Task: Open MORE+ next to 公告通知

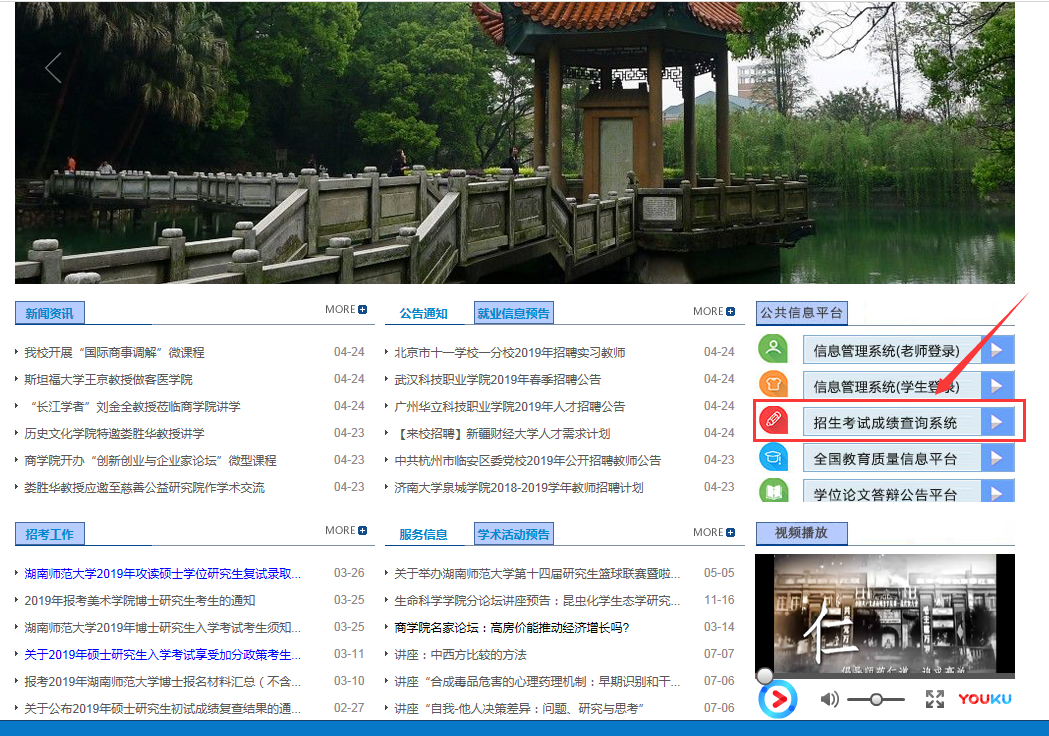Action: tap(714, 310)
